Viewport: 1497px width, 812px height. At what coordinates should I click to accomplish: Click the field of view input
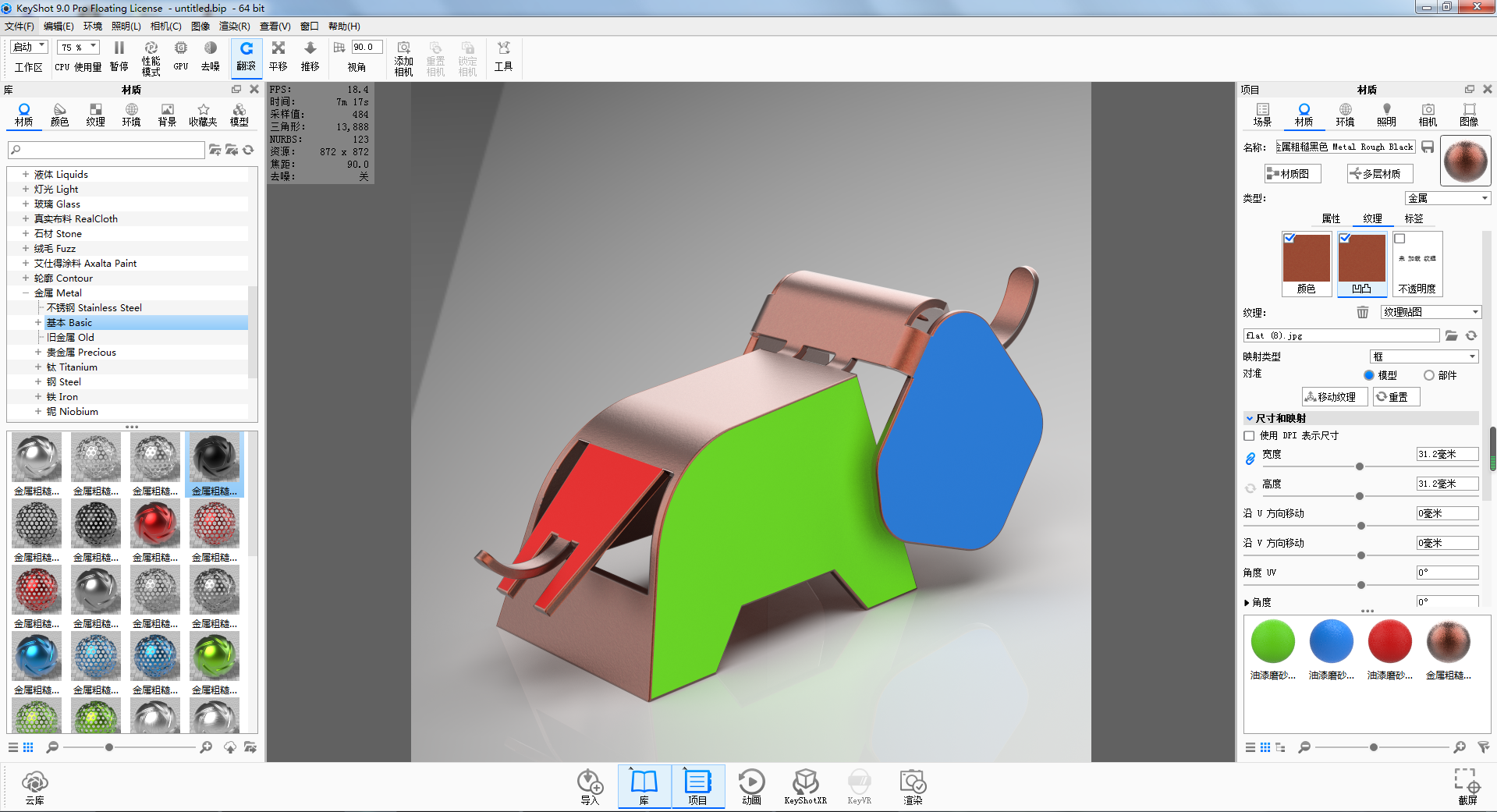click(367, 48)
